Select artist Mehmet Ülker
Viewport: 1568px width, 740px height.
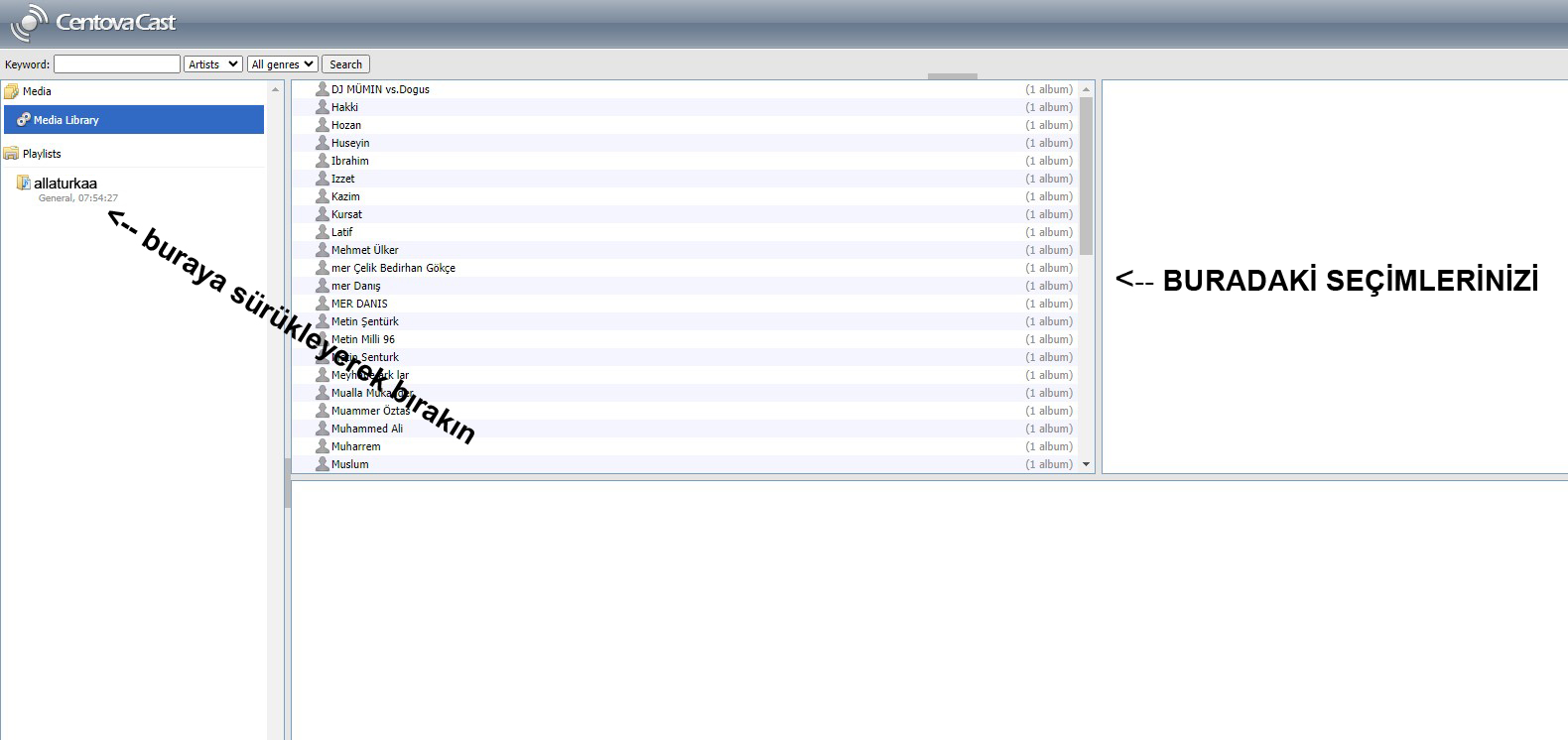[x=364, y=250]
